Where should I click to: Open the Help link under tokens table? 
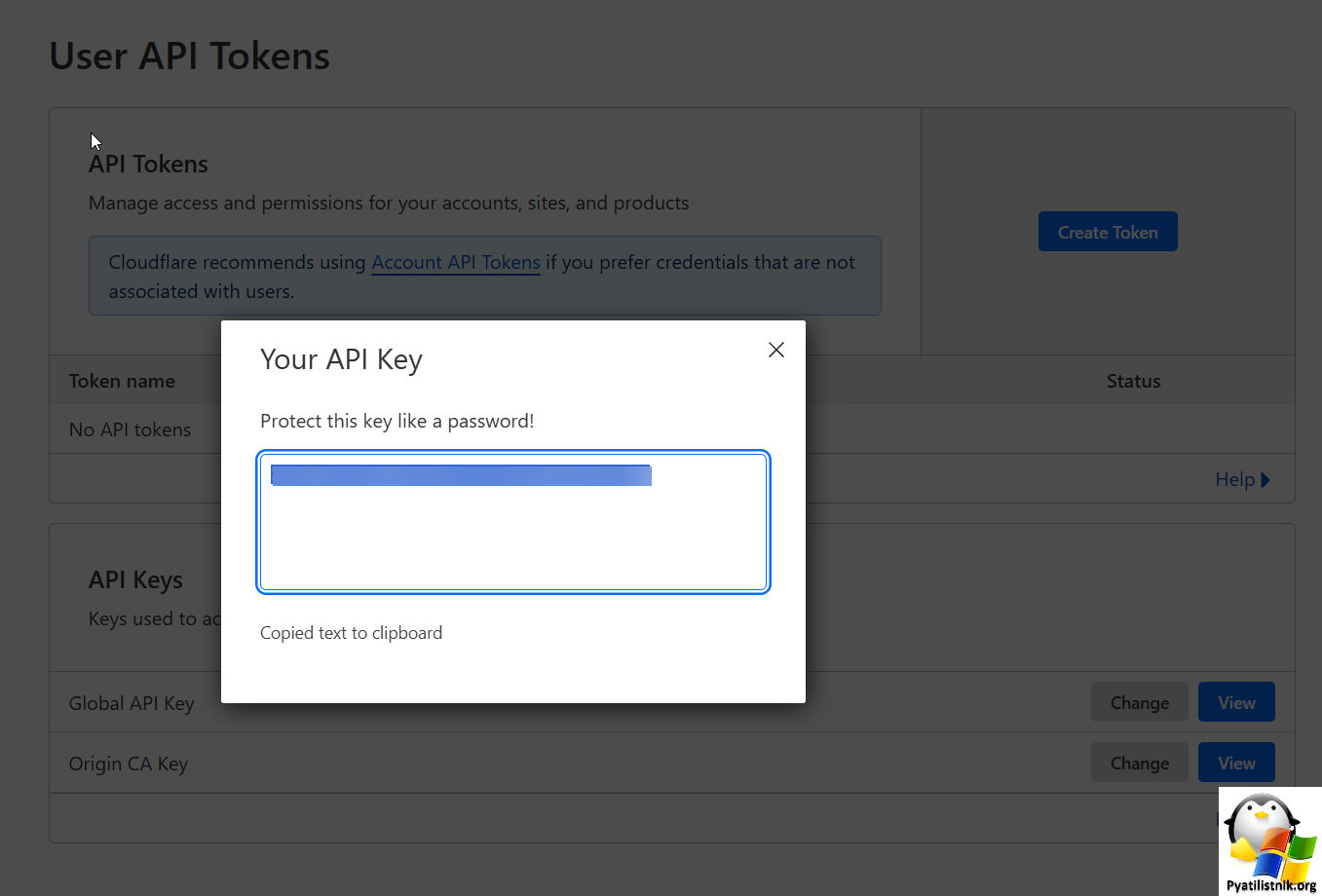click(x=1242, y=479)
